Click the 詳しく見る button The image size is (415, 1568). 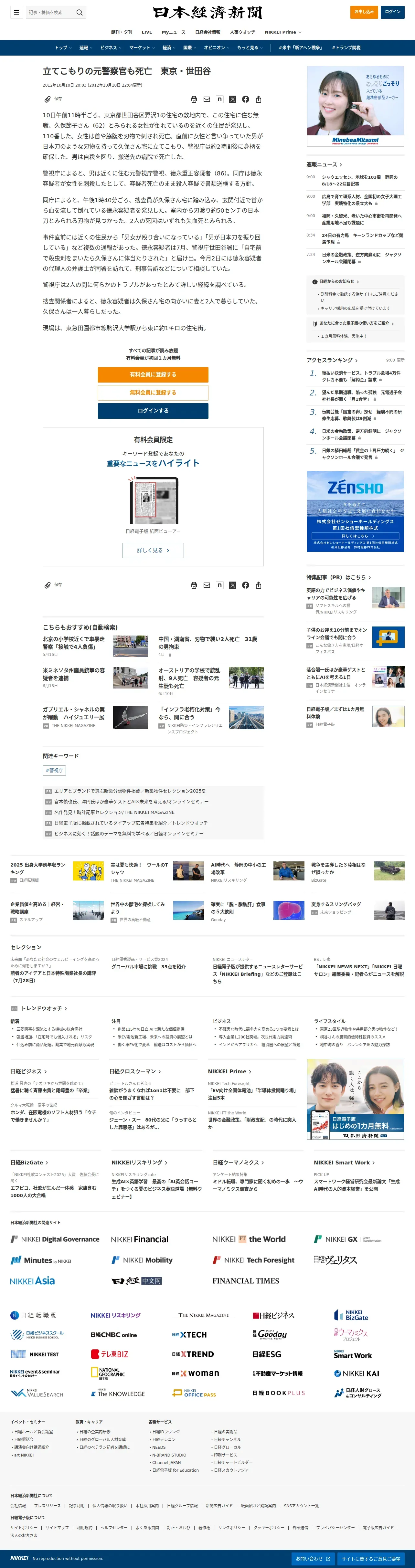tap(153, 550)
